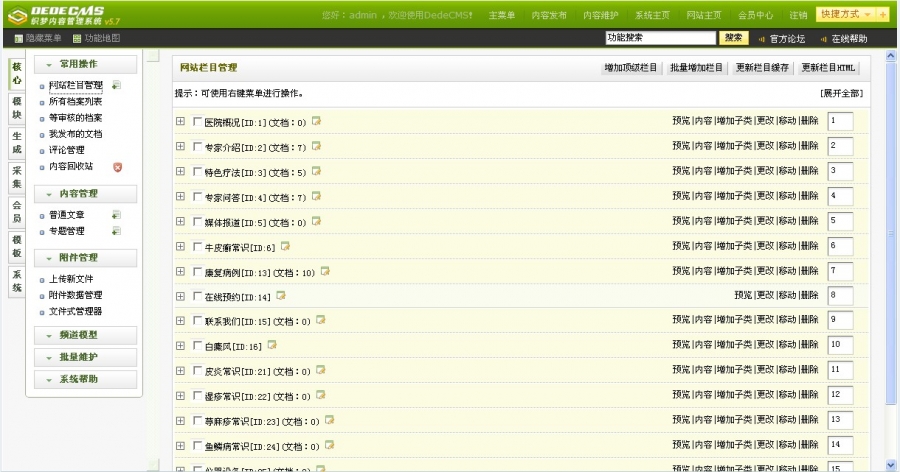This screenshot has height=472, width=900.
Task: Click 注销 to log out
Action: tap(798, 16)
